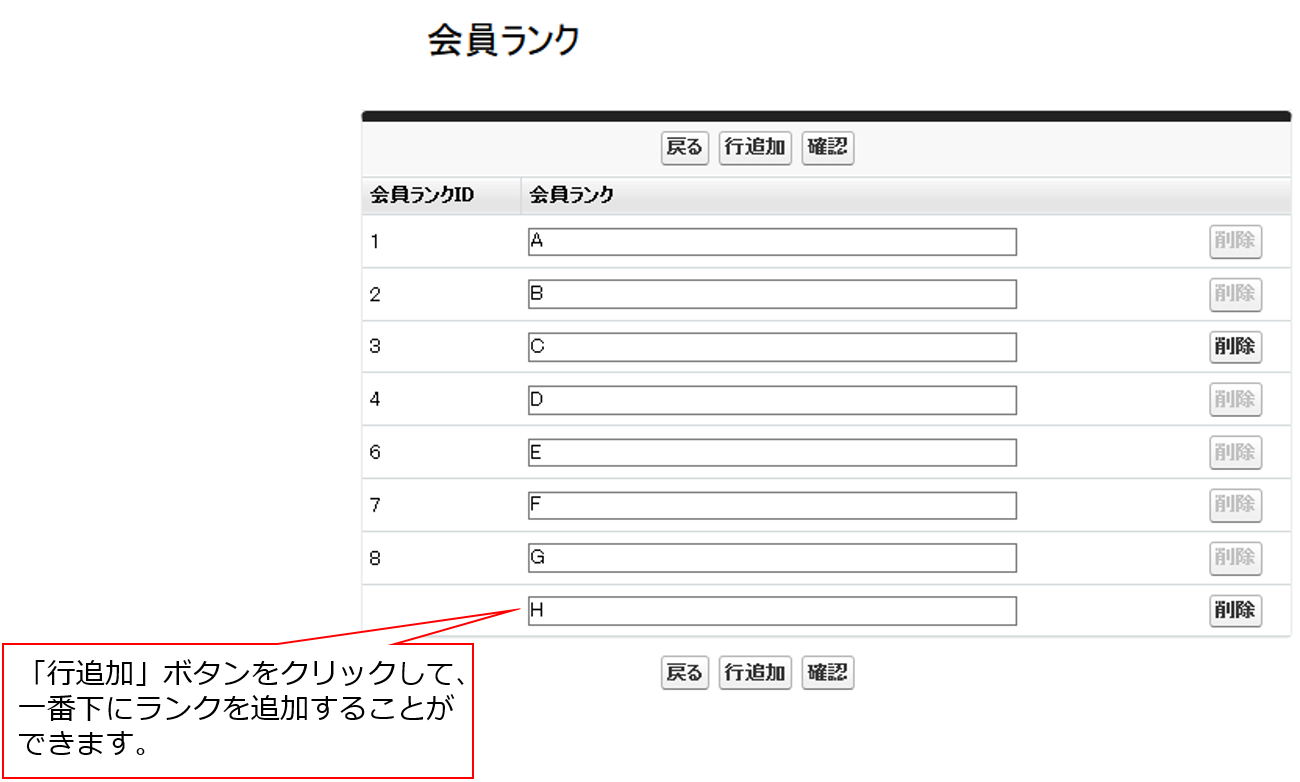Viewport: 1300px width, 782px height.
Task: Click the 削除 button for rank ID 4
Action: pos(1235,400)
